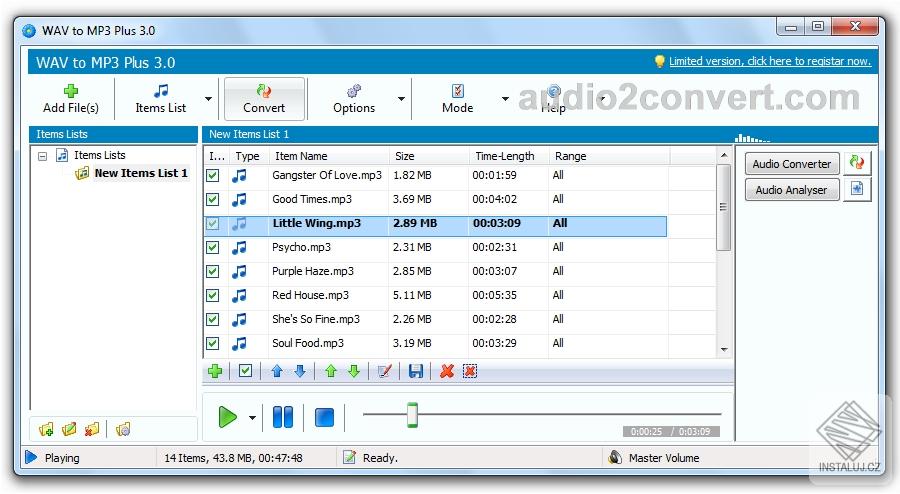Image resolution: width=900 pixels, height=494 pixels.
Task: Click the check all items icon
Action: (x=246, y=371)
